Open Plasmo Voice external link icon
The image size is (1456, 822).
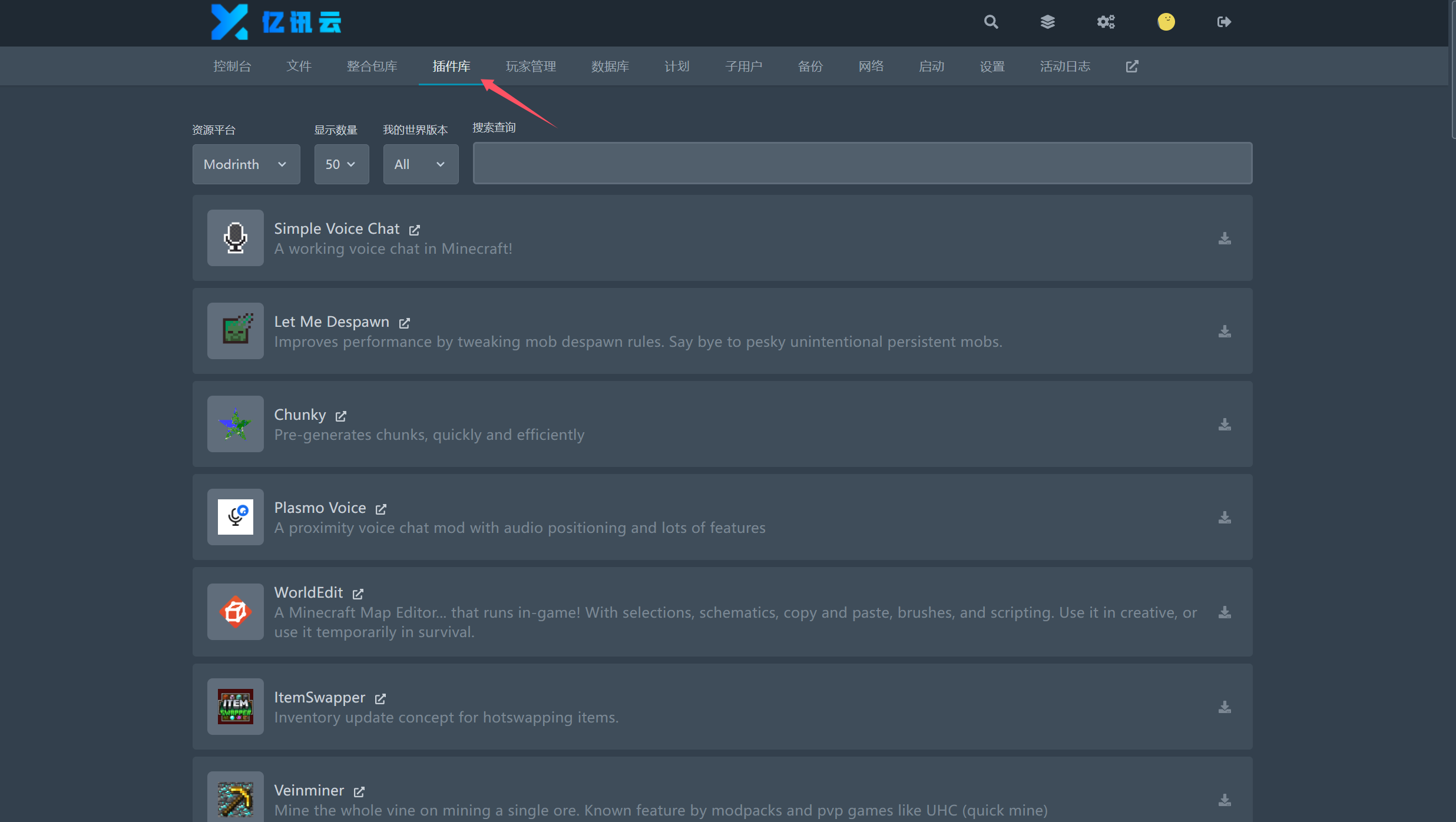click(381, 509)
